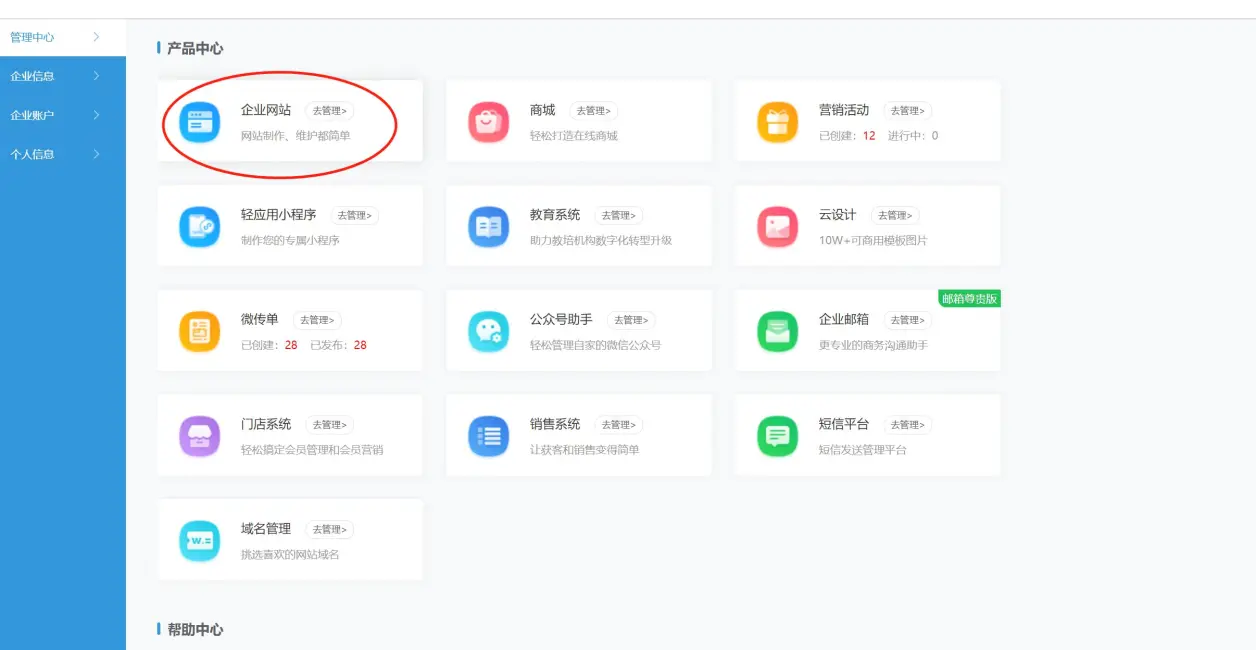Click the 微传单 title text
1256x650 pixels.
tap(260, 320)
